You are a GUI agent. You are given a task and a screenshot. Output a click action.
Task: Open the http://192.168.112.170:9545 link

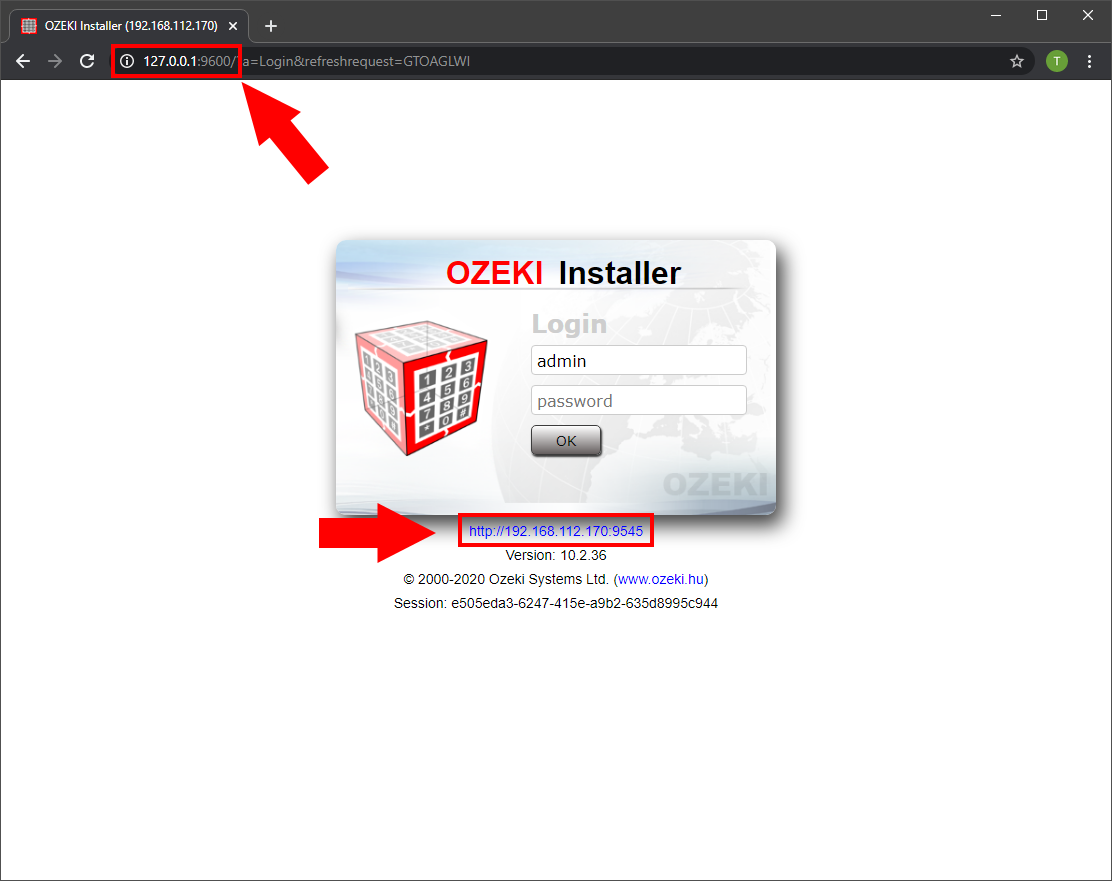556,531
